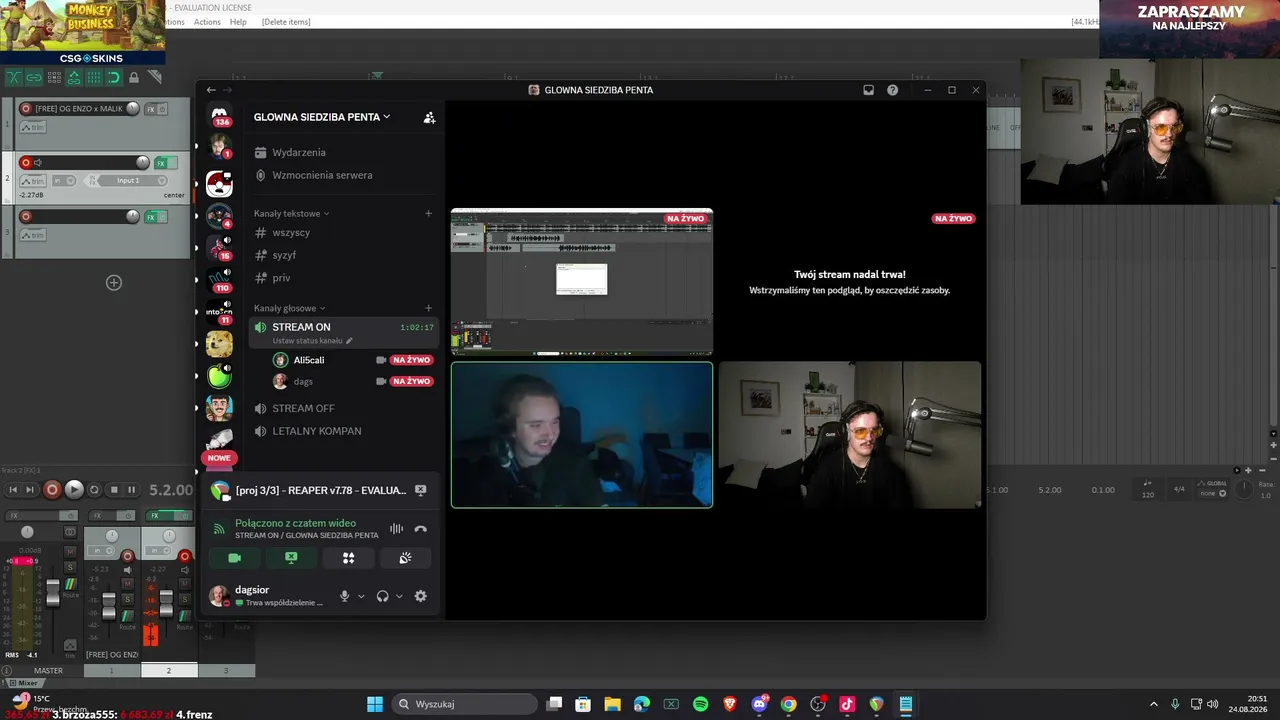Image resolution: width=1280 pixels, height=720 pixels.
Task: Toggle Discord camera button in voice panel
Action: [x=235, y=558]
